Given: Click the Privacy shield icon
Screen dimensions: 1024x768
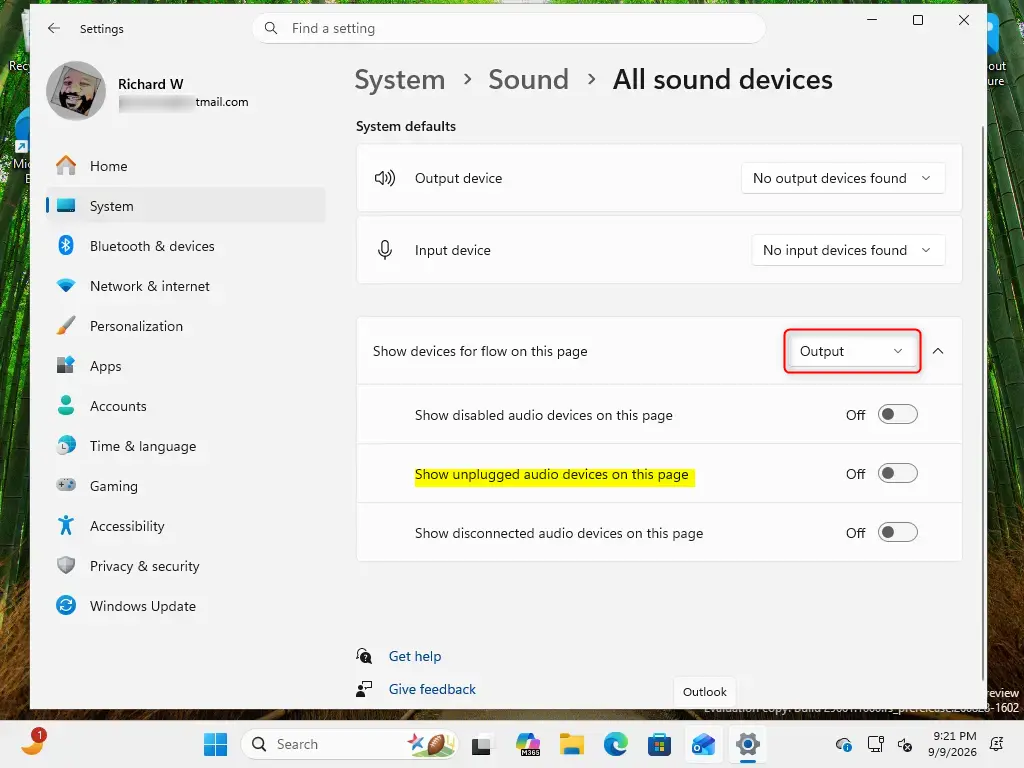Looking at the screenshot, I should pyautogui.click(x=66, y=565).
